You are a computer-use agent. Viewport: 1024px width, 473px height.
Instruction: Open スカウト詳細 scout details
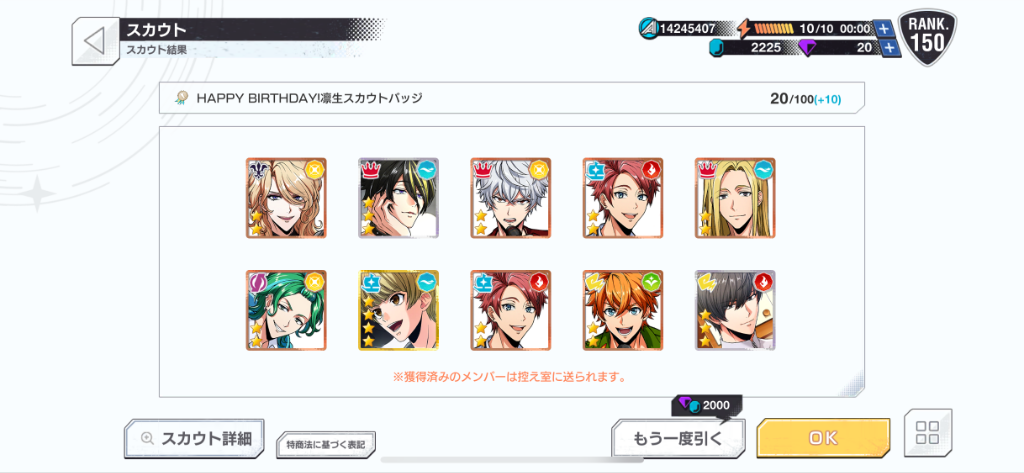(194, 438)
